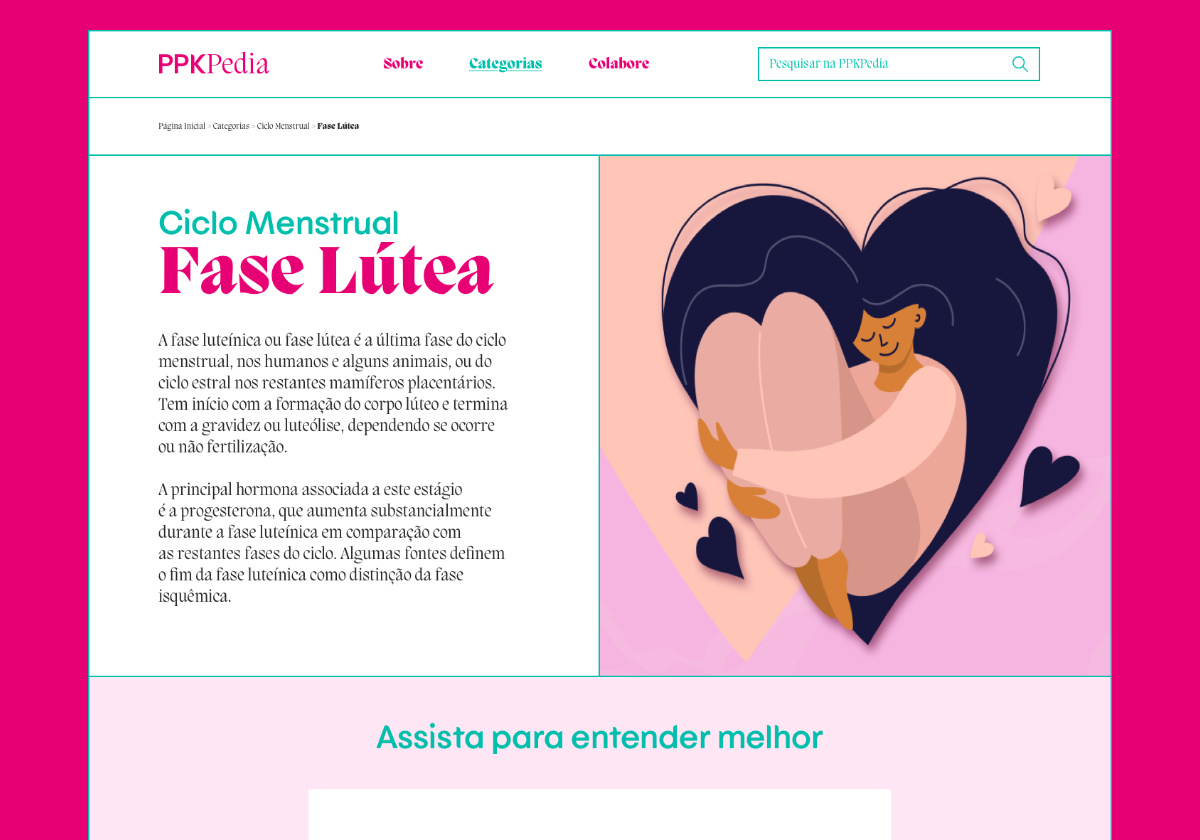Click the magnifying glass search icon

[x=1020, y=64]
